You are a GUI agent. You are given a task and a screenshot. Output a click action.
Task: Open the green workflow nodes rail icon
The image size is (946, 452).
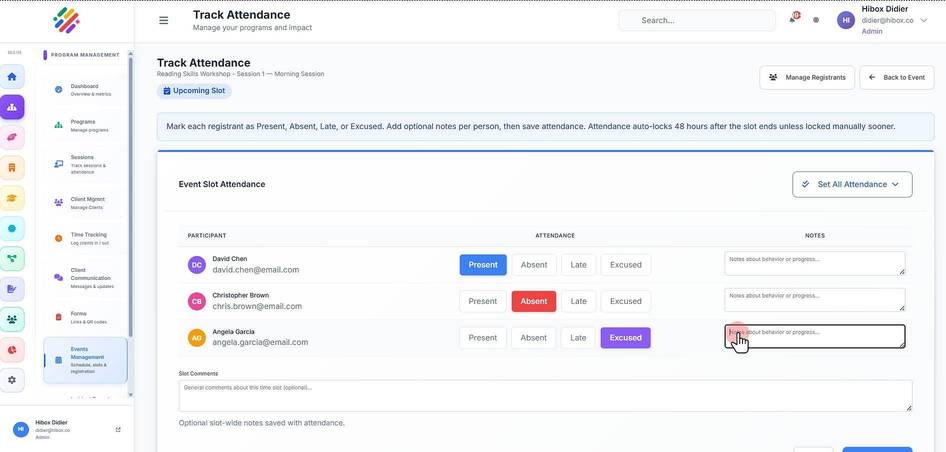[12, 259]
